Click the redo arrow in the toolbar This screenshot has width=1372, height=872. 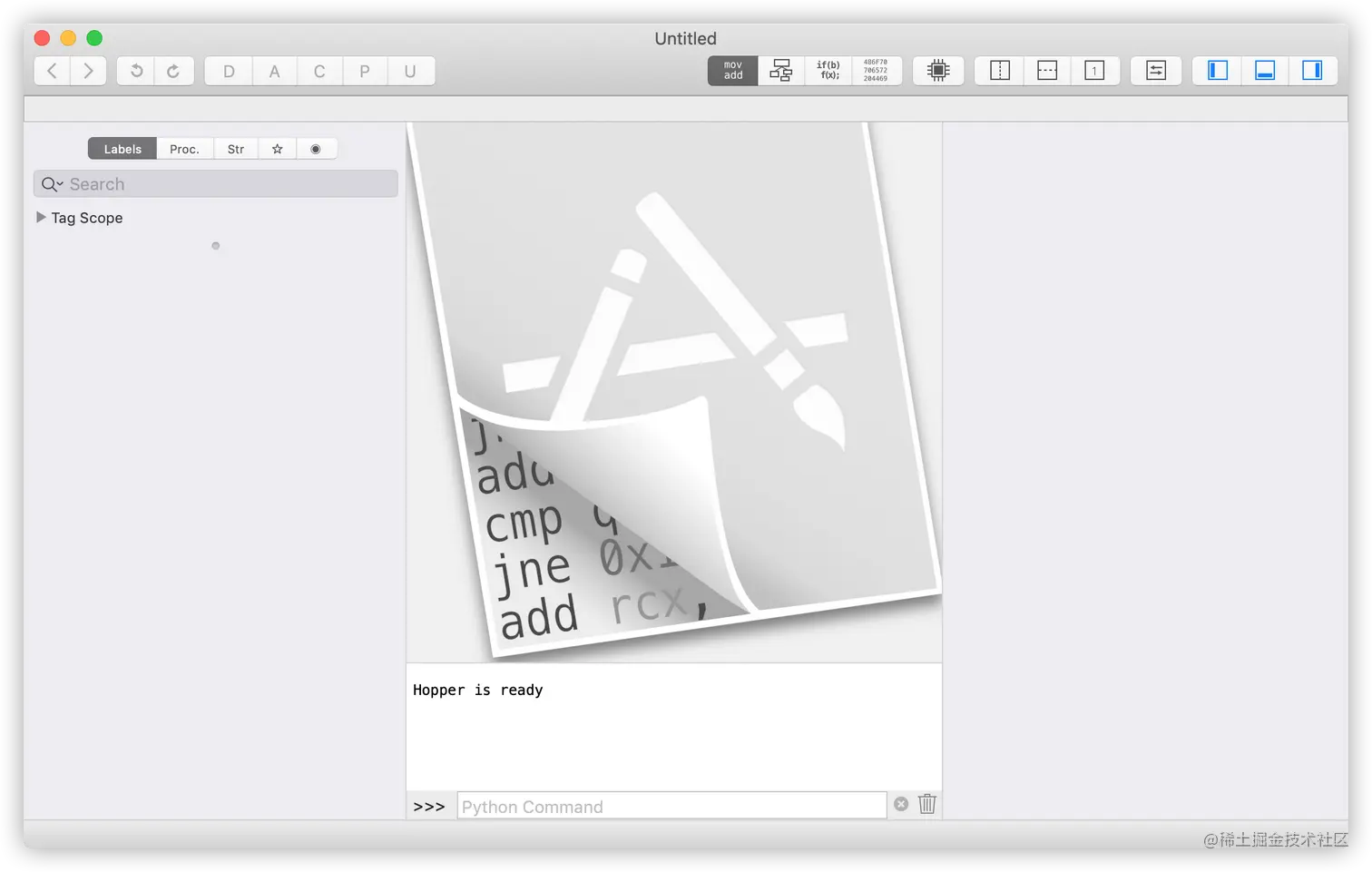[173, 71]
